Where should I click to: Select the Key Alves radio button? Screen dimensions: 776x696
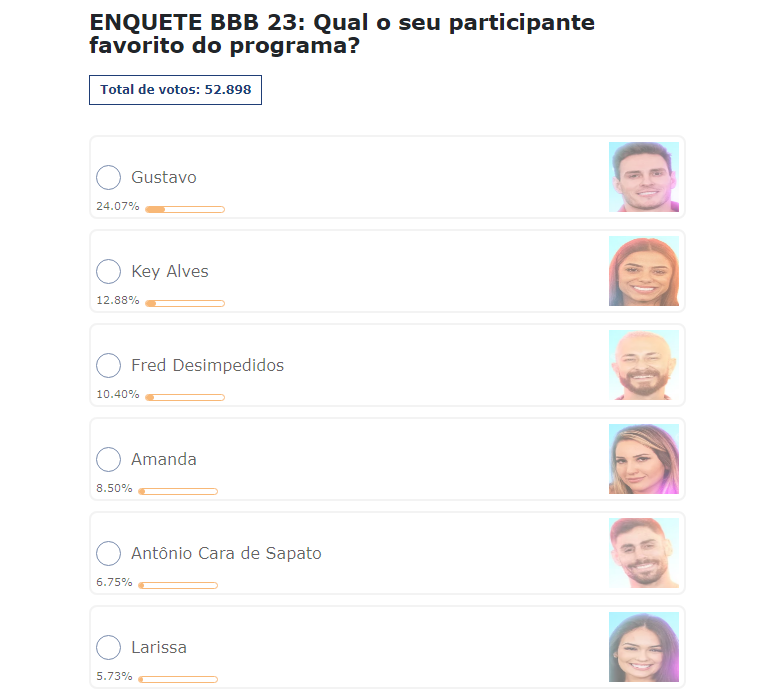108,272
